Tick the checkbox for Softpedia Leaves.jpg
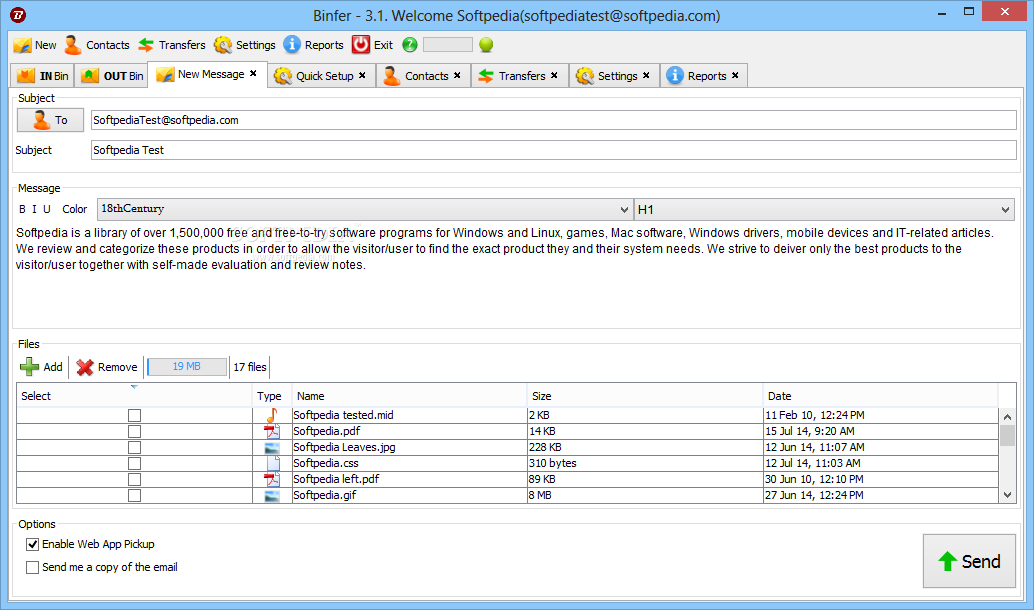This screenshot has width=1034, height=610. click(135, 447)
